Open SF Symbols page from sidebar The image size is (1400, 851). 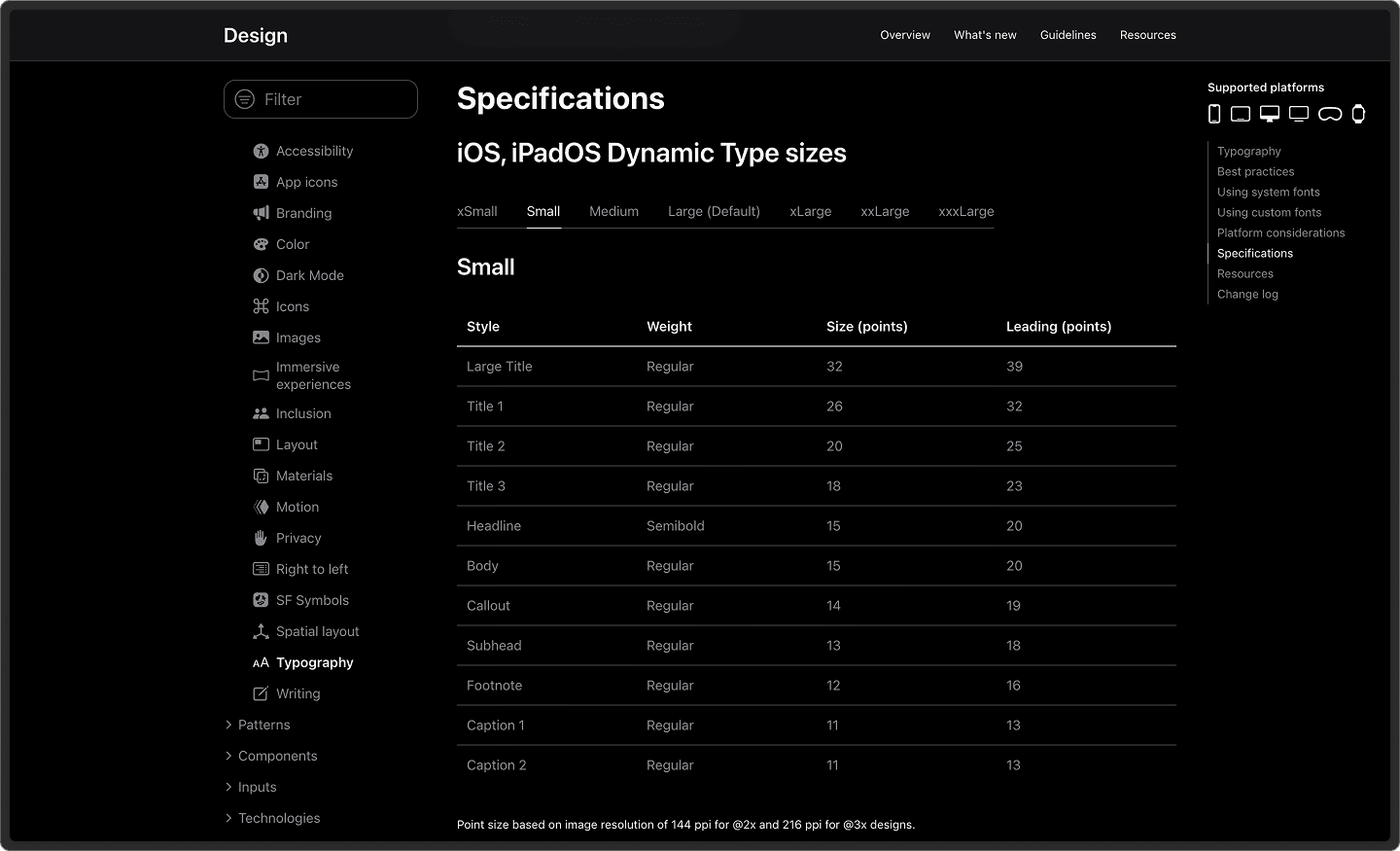point(312,600)
